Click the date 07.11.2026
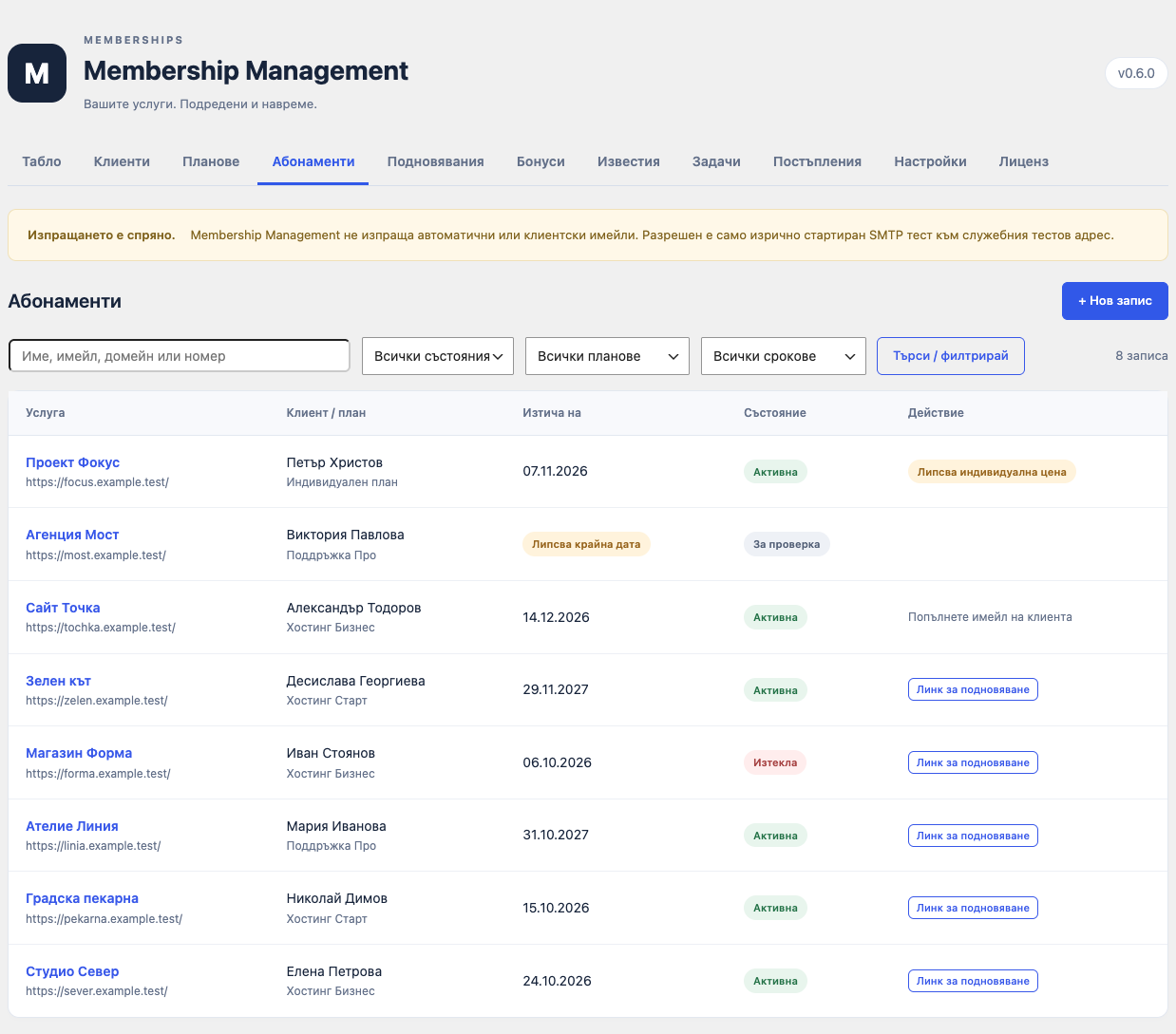Screen dimensions: 1176x1034 coord(555,471)
